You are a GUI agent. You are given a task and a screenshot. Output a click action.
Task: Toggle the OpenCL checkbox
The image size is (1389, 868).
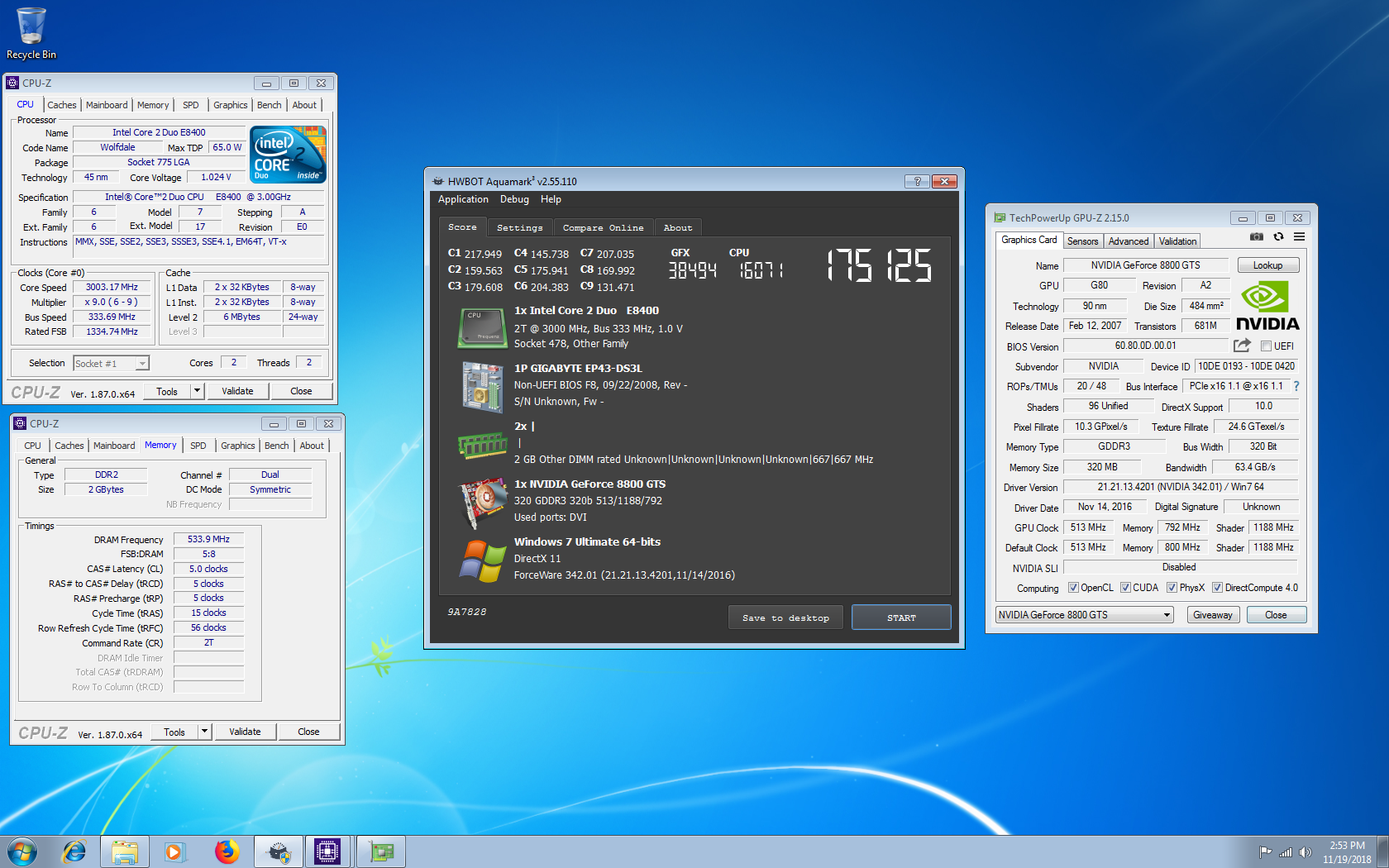click(1073, 588)
